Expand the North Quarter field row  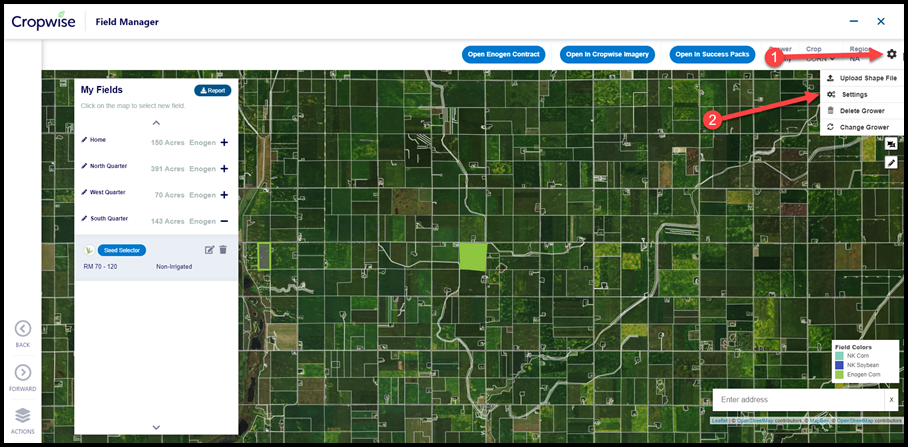coord(224,168)
